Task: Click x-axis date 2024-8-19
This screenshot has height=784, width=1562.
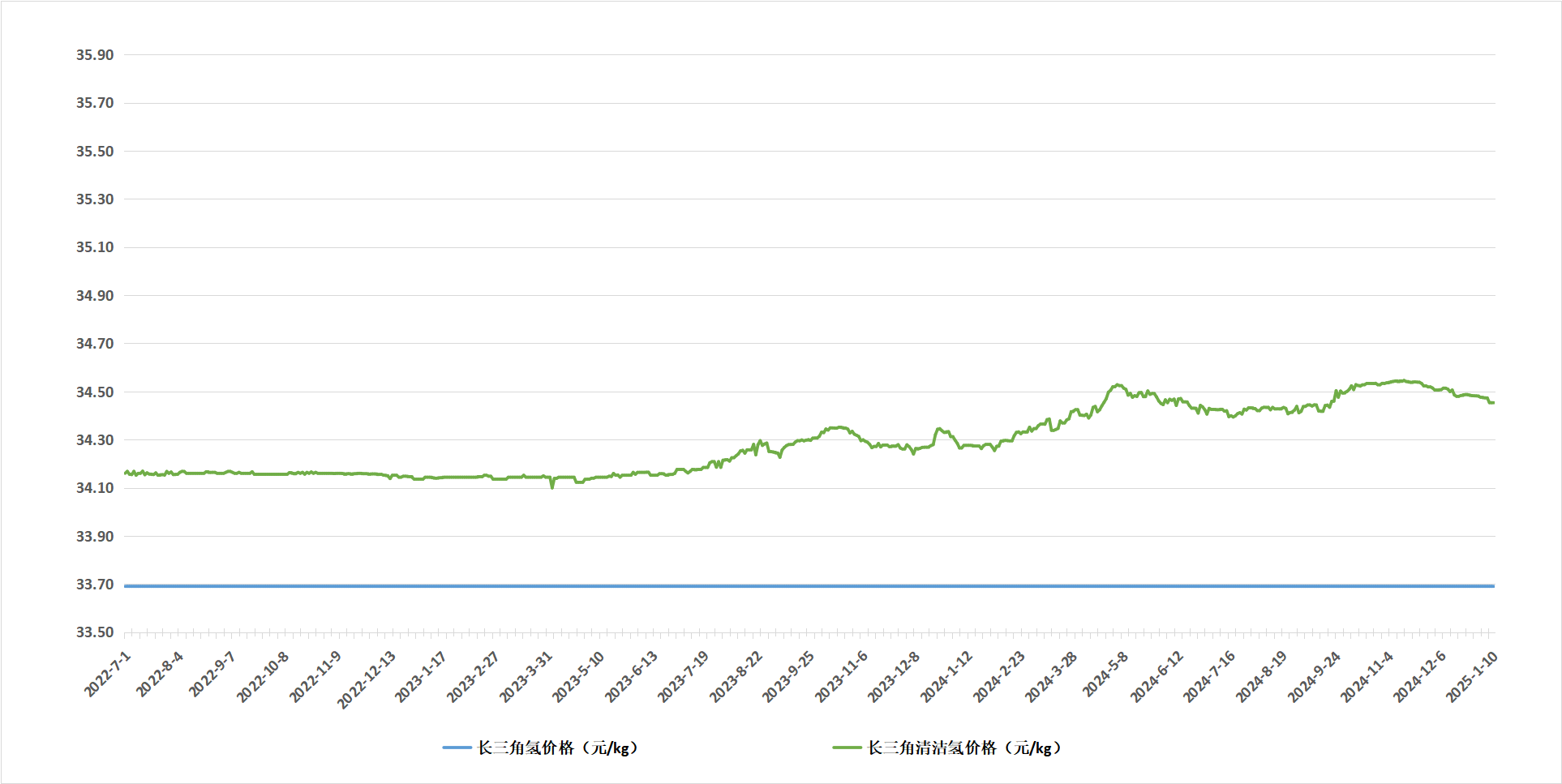Action: click(x=1261, y=677)
